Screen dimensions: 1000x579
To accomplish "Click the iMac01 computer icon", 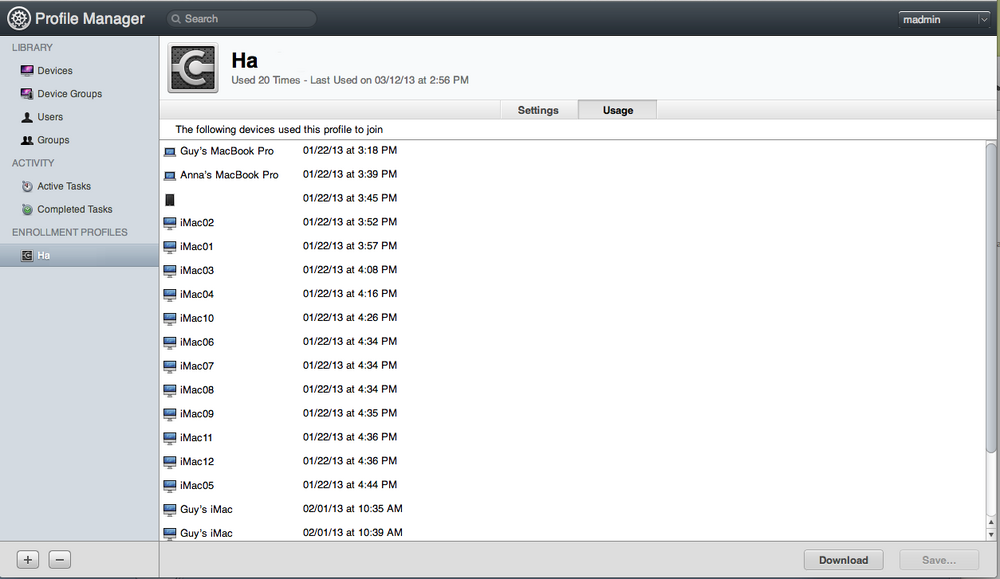I will (x=170, y=247).
